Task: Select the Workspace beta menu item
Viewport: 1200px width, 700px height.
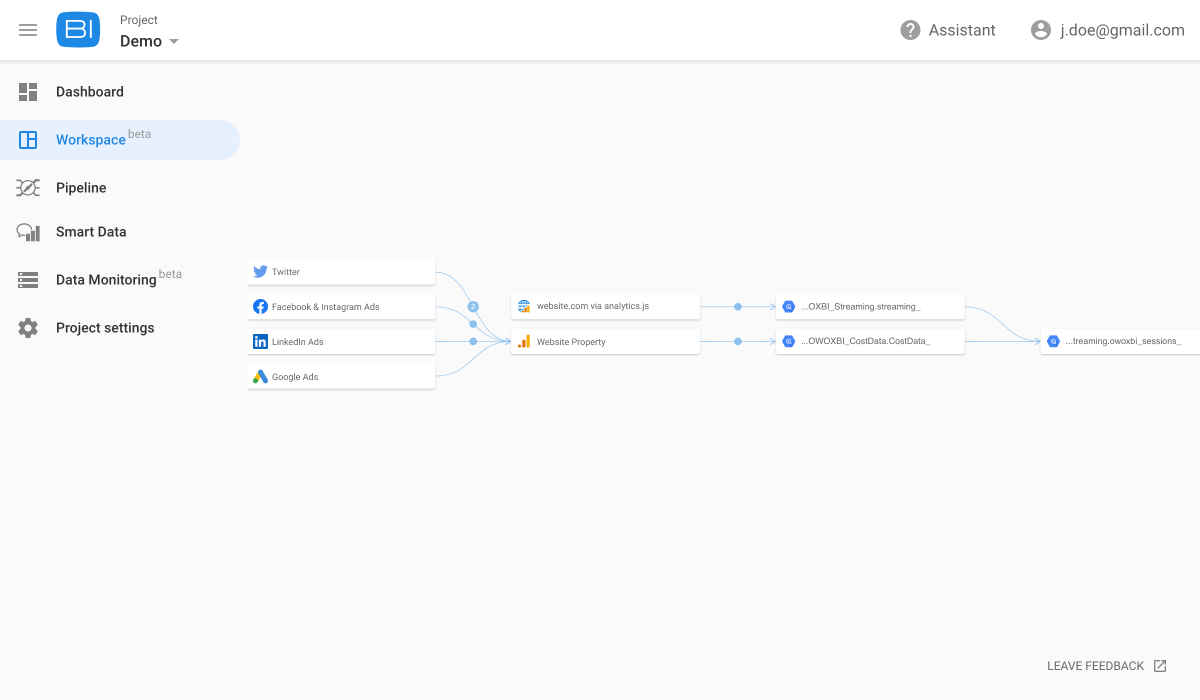Action: tap(120, 140)
